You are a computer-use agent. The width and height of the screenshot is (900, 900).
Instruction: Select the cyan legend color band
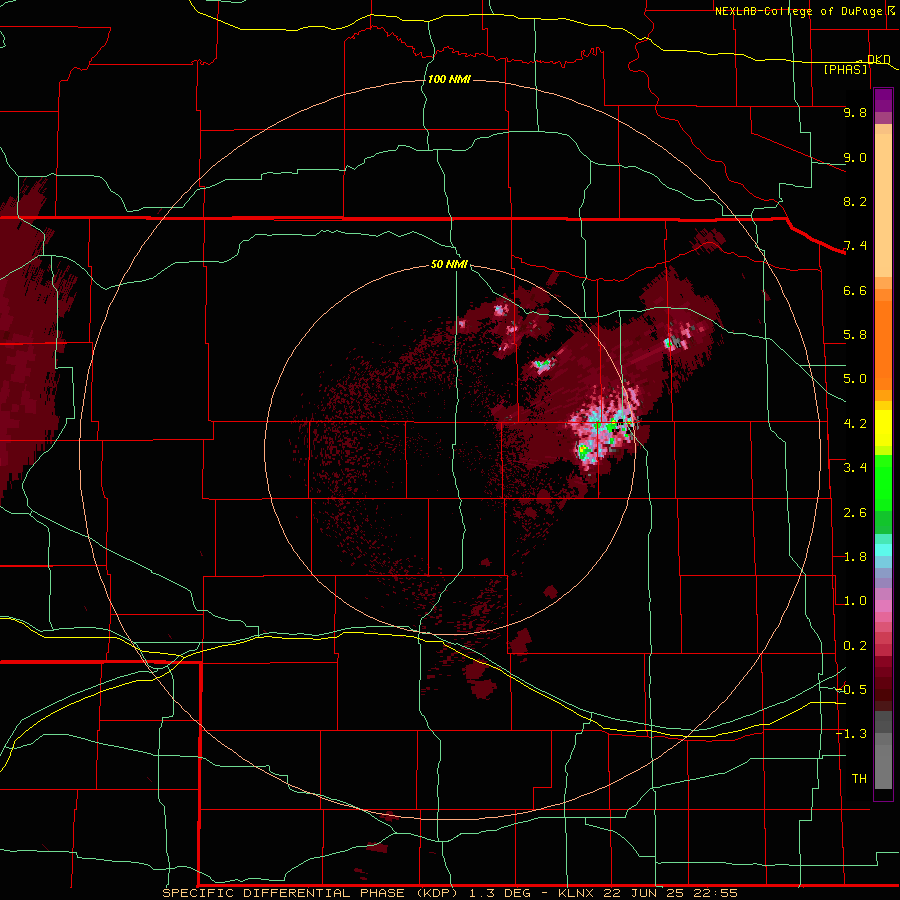coord(883,550)
